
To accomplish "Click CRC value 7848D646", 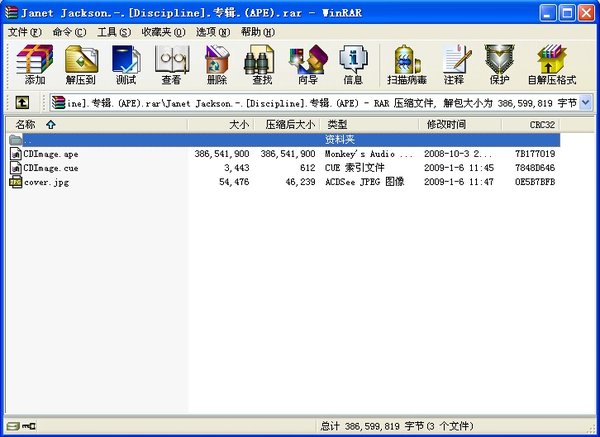I will coord(535,168).
